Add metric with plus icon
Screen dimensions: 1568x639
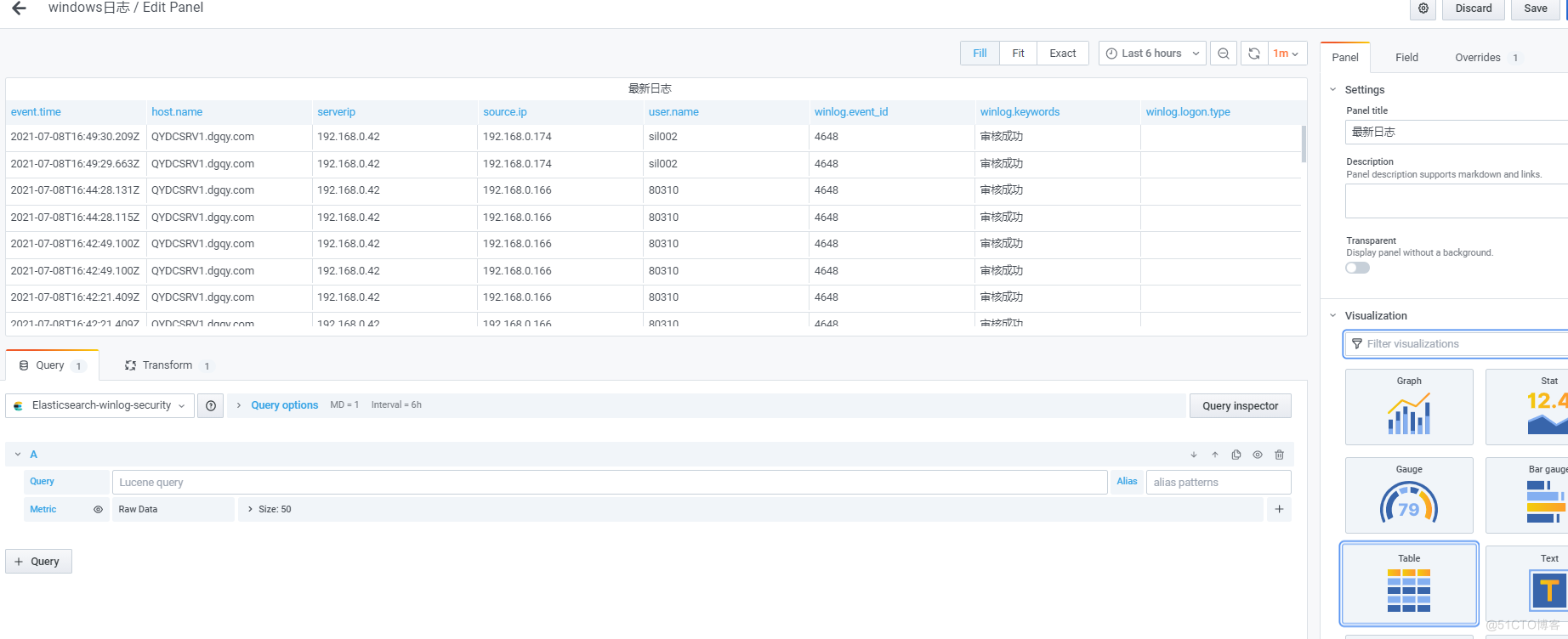point(1279,509)
